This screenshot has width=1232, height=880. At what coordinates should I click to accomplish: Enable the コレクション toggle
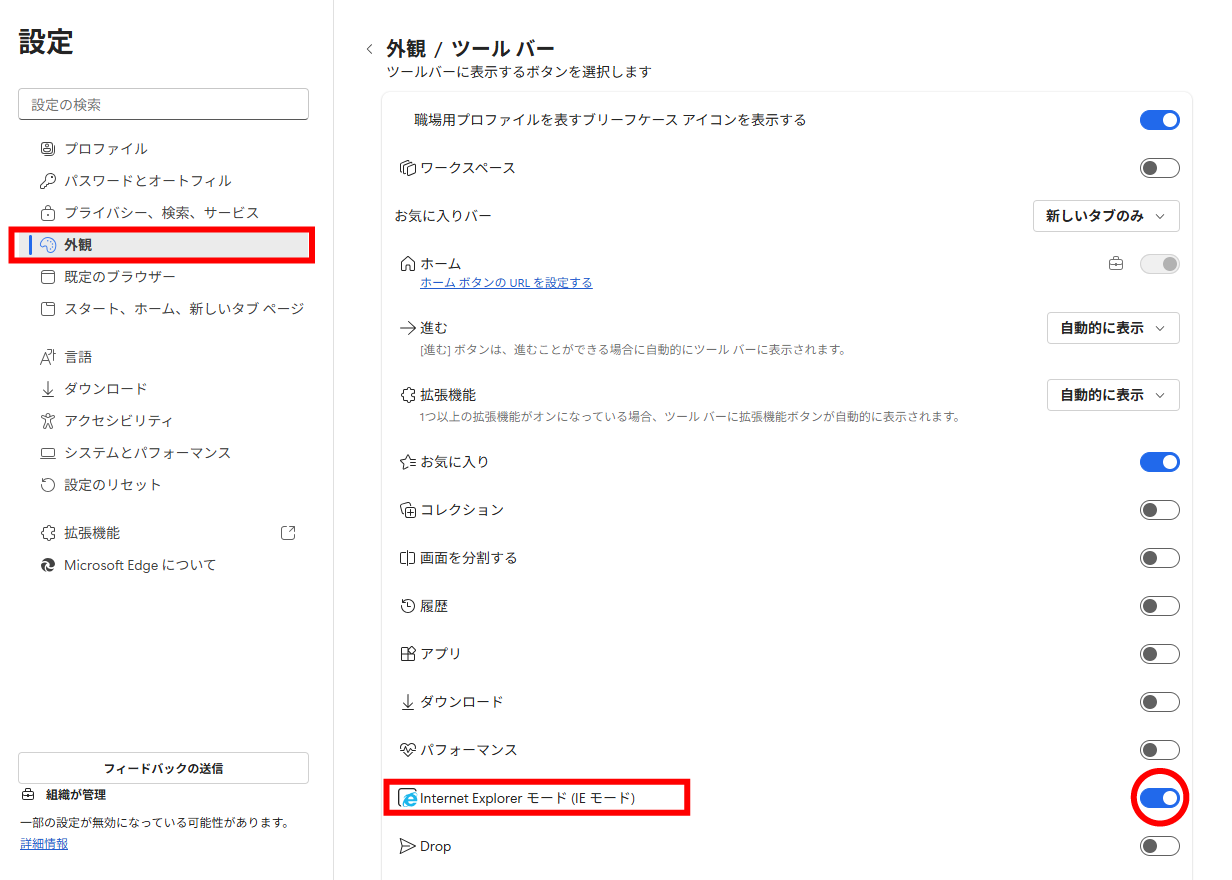click(x=1159, y=509)
